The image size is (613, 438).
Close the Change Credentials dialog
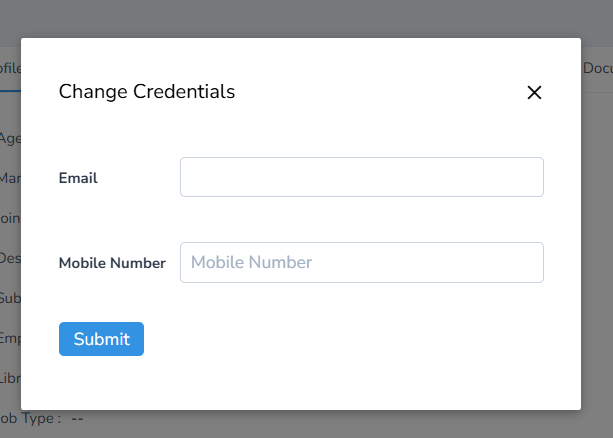click(x=534, y=93)
